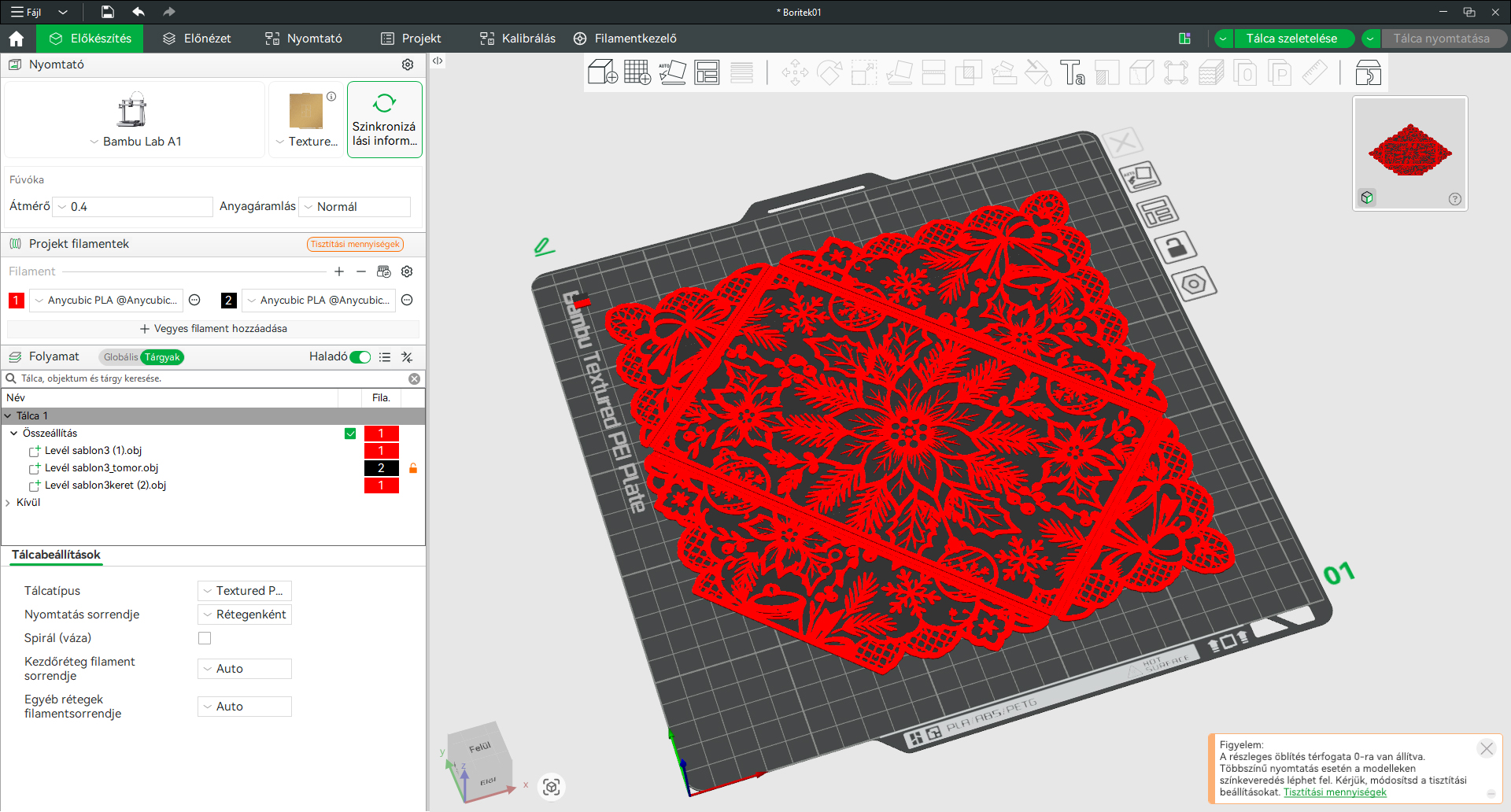Open the Nyomtató tab
Screen dimensions: 1511x812
[304, 39]
